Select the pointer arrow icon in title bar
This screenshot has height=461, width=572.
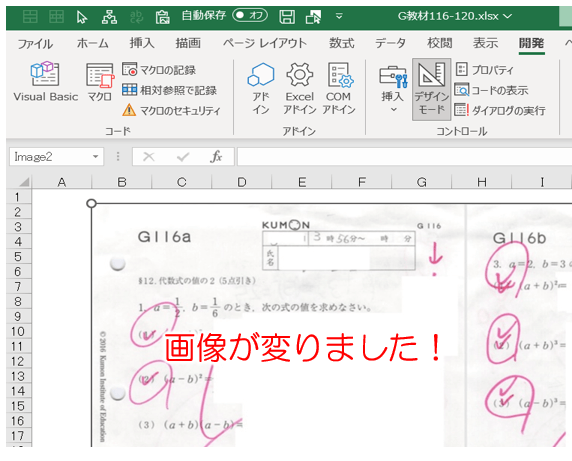82,17
